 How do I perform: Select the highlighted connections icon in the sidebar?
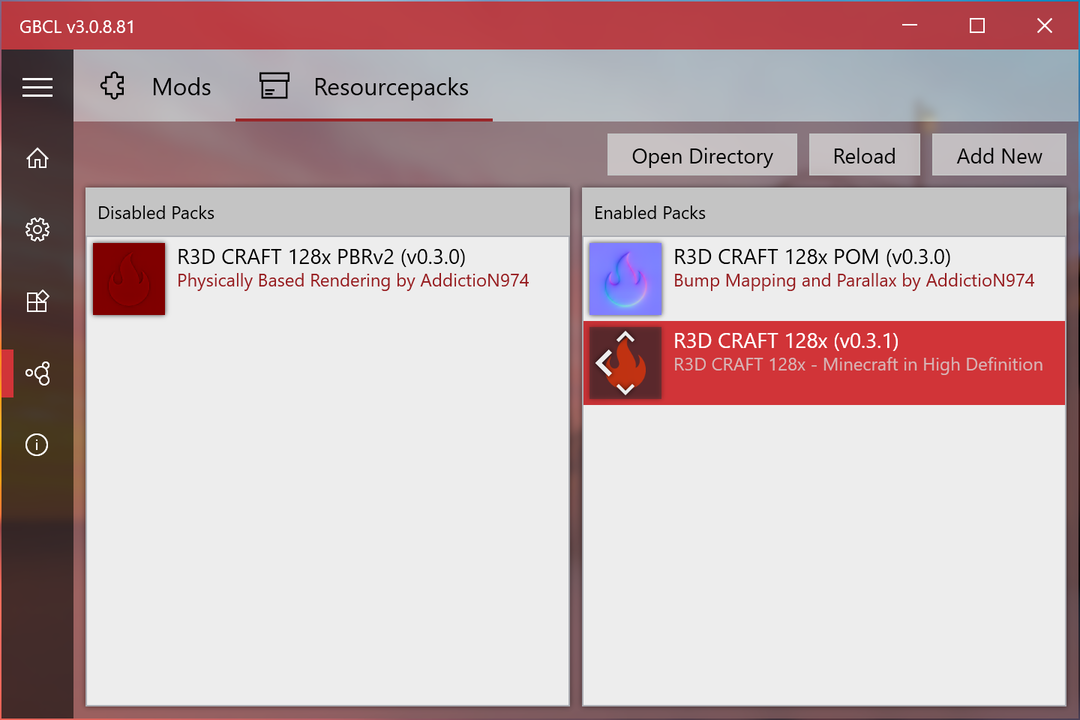(x=37, y=373)
